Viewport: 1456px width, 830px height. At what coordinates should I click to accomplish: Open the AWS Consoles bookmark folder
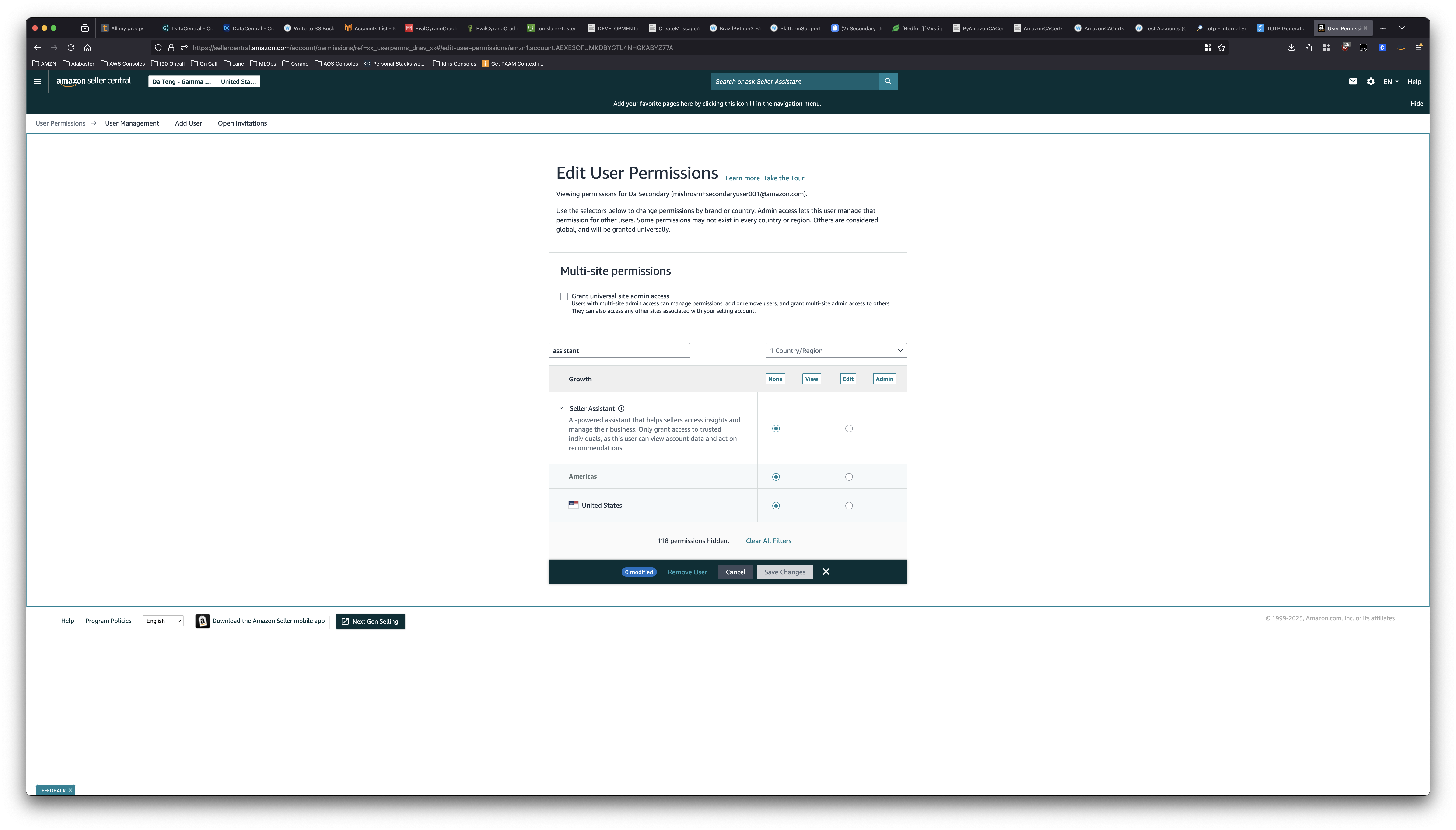tap(122, 64)
